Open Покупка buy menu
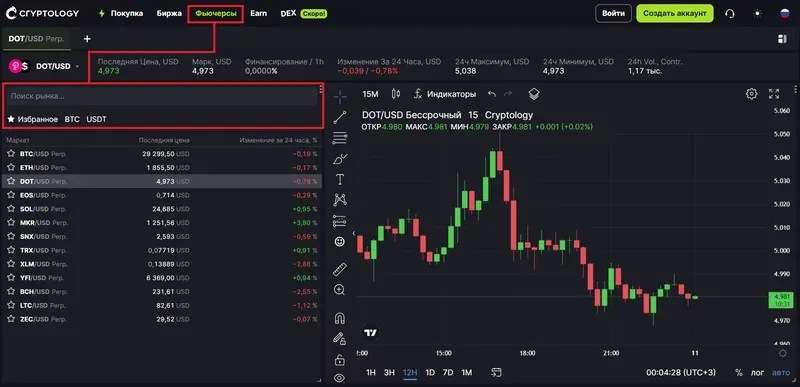The width and height of the screenshot is (800, 387). tap(121, 13)
